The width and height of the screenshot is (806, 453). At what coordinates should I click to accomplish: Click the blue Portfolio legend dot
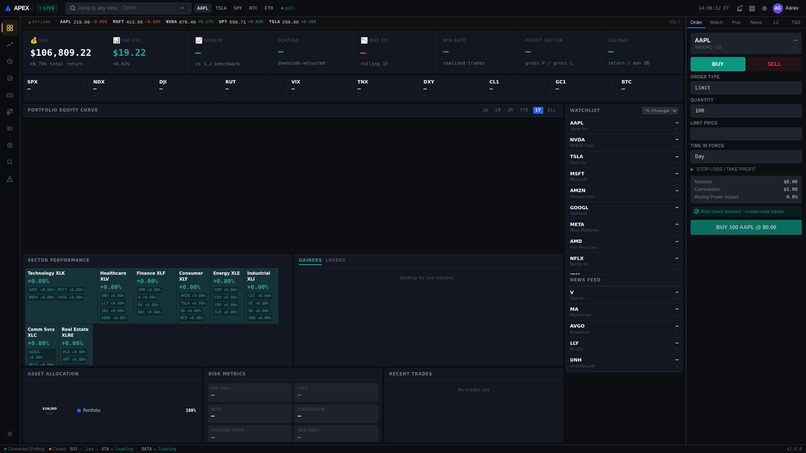pos(79,410)
